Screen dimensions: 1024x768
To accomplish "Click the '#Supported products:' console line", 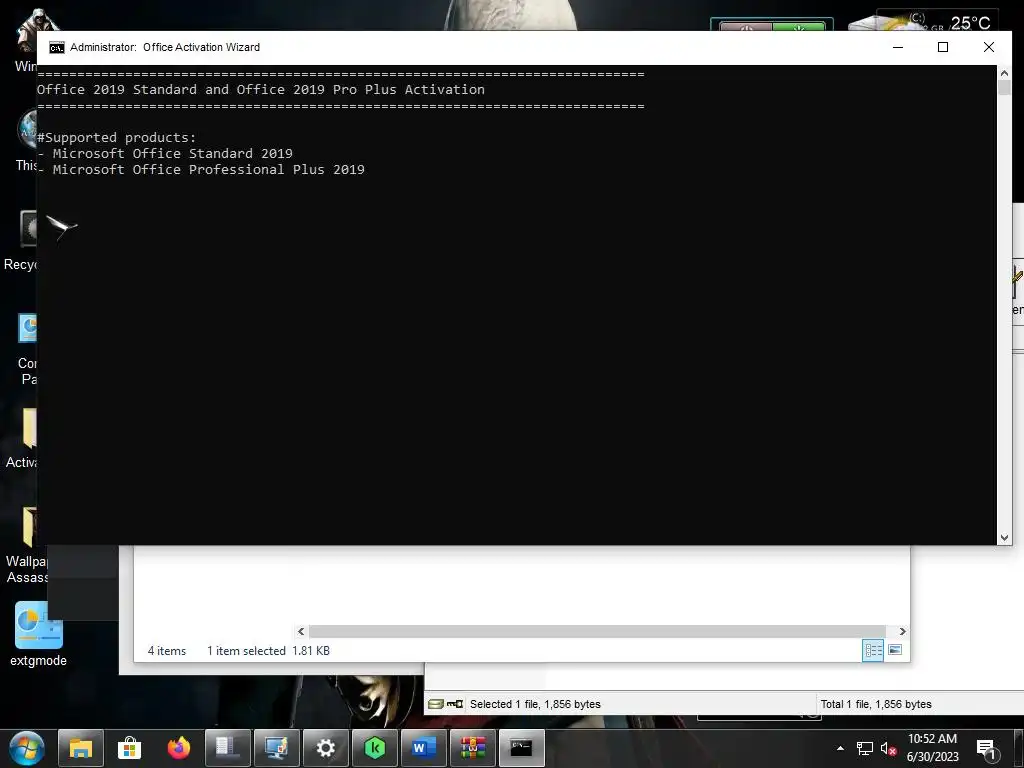I will point(116,138).
